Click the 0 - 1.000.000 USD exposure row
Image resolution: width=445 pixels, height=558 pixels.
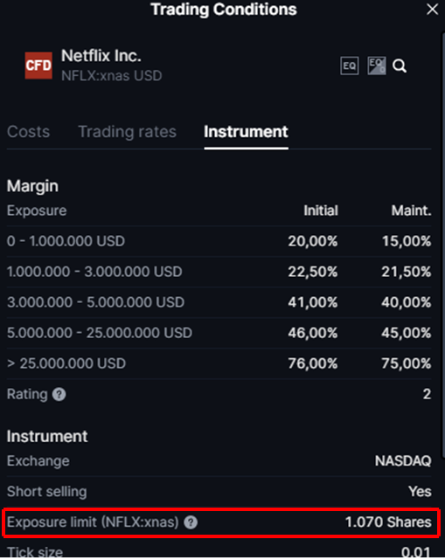coord(219,241)
